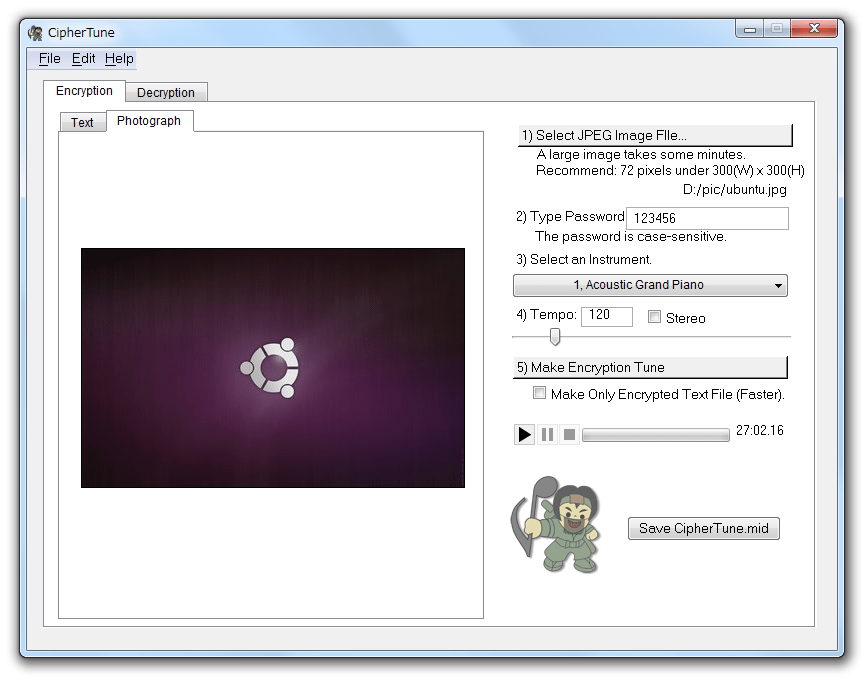Select the Encryption tab

84,91
